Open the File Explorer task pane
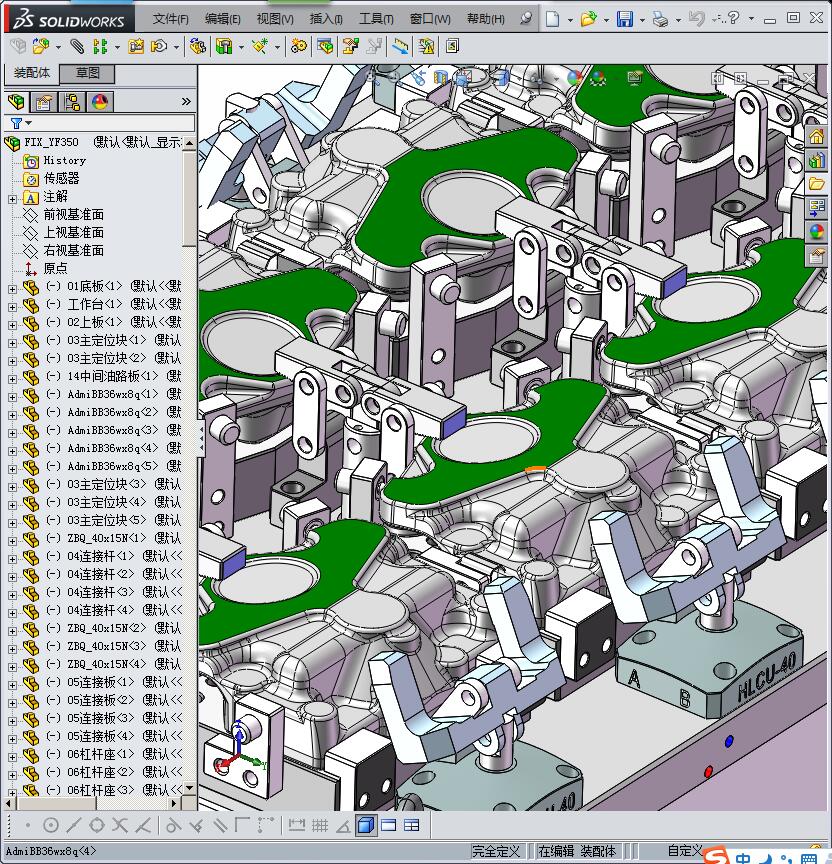The image size is (832, 864). (x=817, y=183)
